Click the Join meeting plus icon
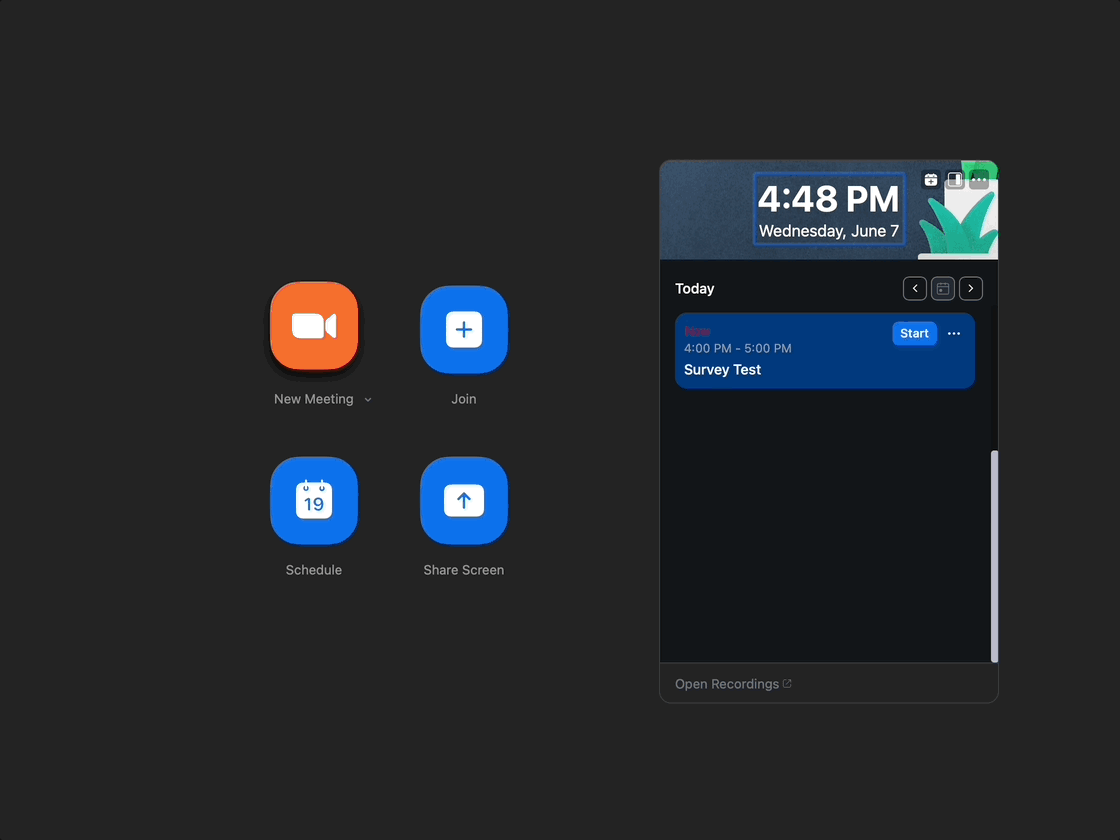 [464, 329]
